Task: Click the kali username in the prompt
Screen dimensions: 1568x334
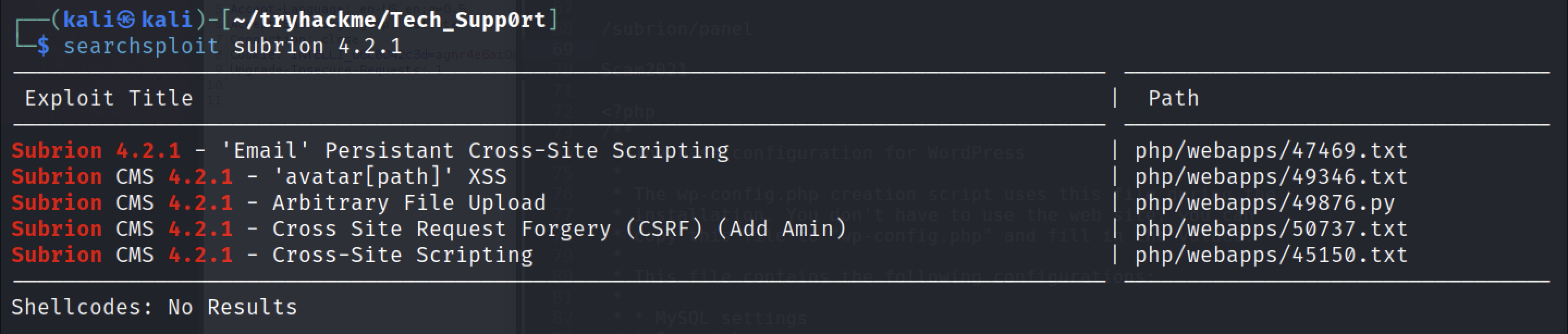Action: coord(89,20)
